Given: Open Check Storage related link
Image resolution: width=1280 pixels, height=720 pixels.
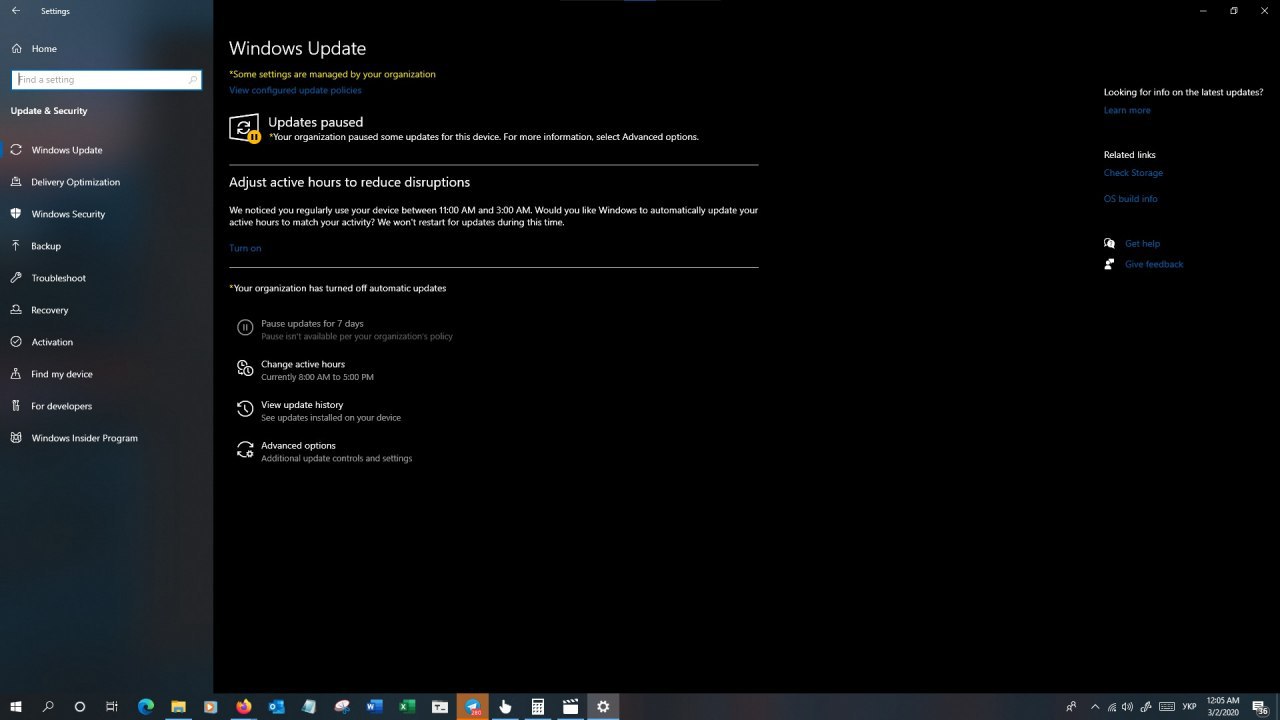Looking at the screenshot, I should tap(1133, 173).
